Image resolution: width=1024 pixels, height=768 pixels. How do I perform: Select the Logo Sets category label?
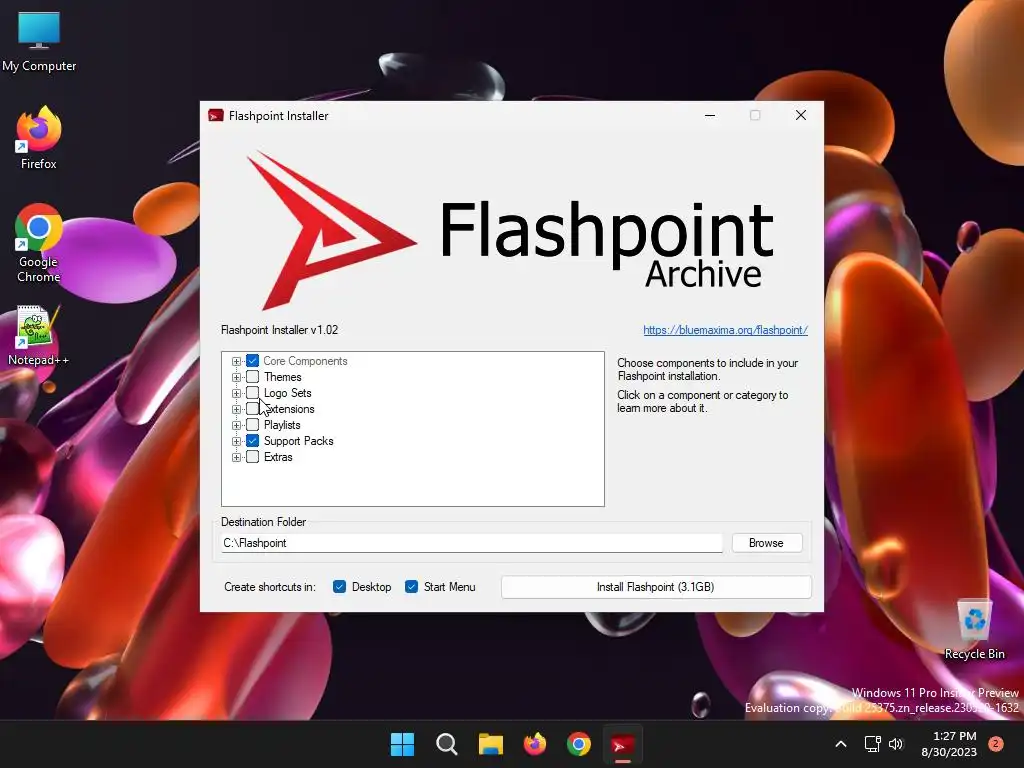coord(288,392)
